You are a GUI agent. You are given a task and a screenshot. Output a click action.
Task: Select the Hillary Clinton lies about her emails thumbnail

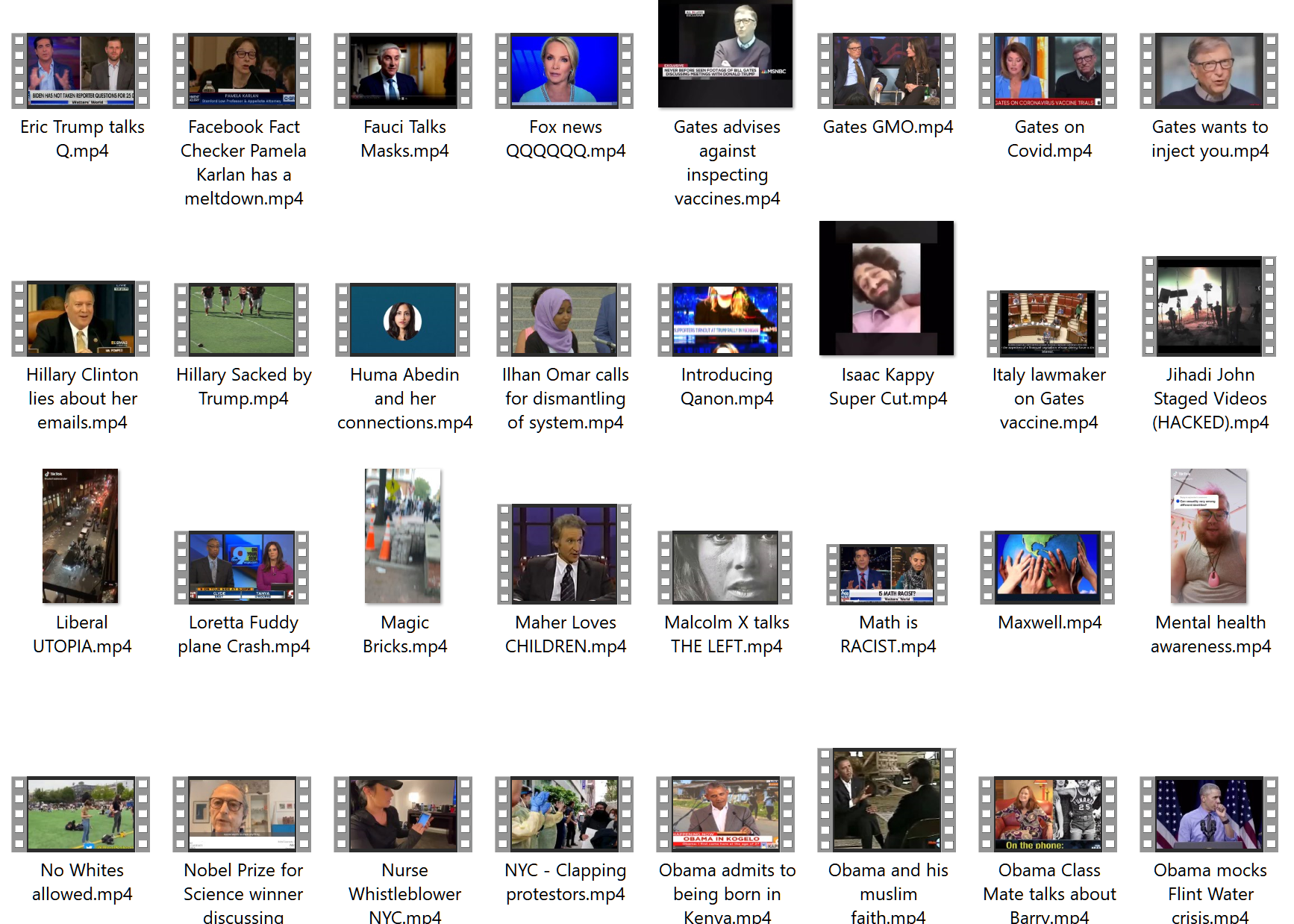(81, 319)
